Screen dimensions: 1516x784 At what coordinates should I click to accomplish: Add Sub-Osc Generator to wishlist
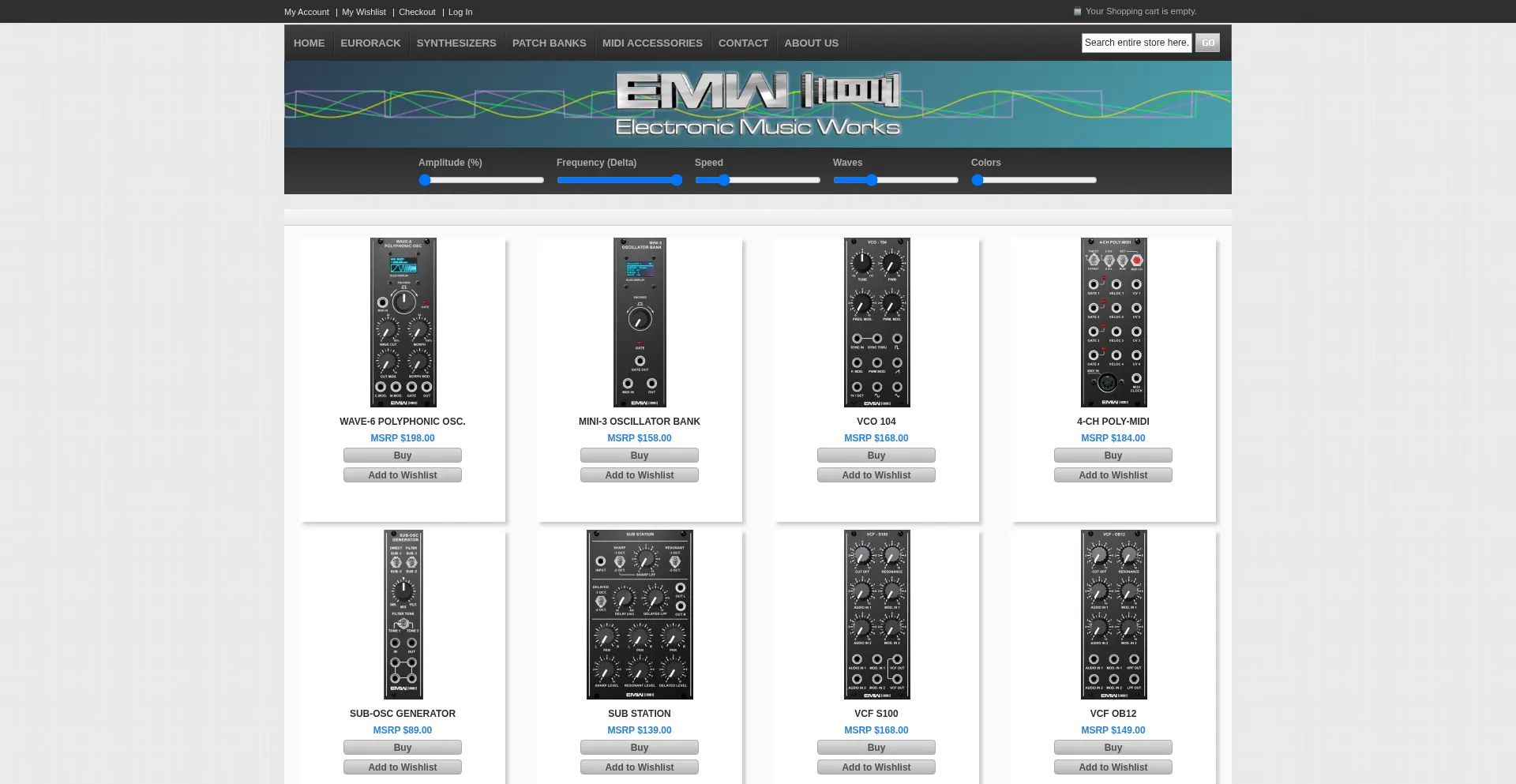[x=403, y=767]
